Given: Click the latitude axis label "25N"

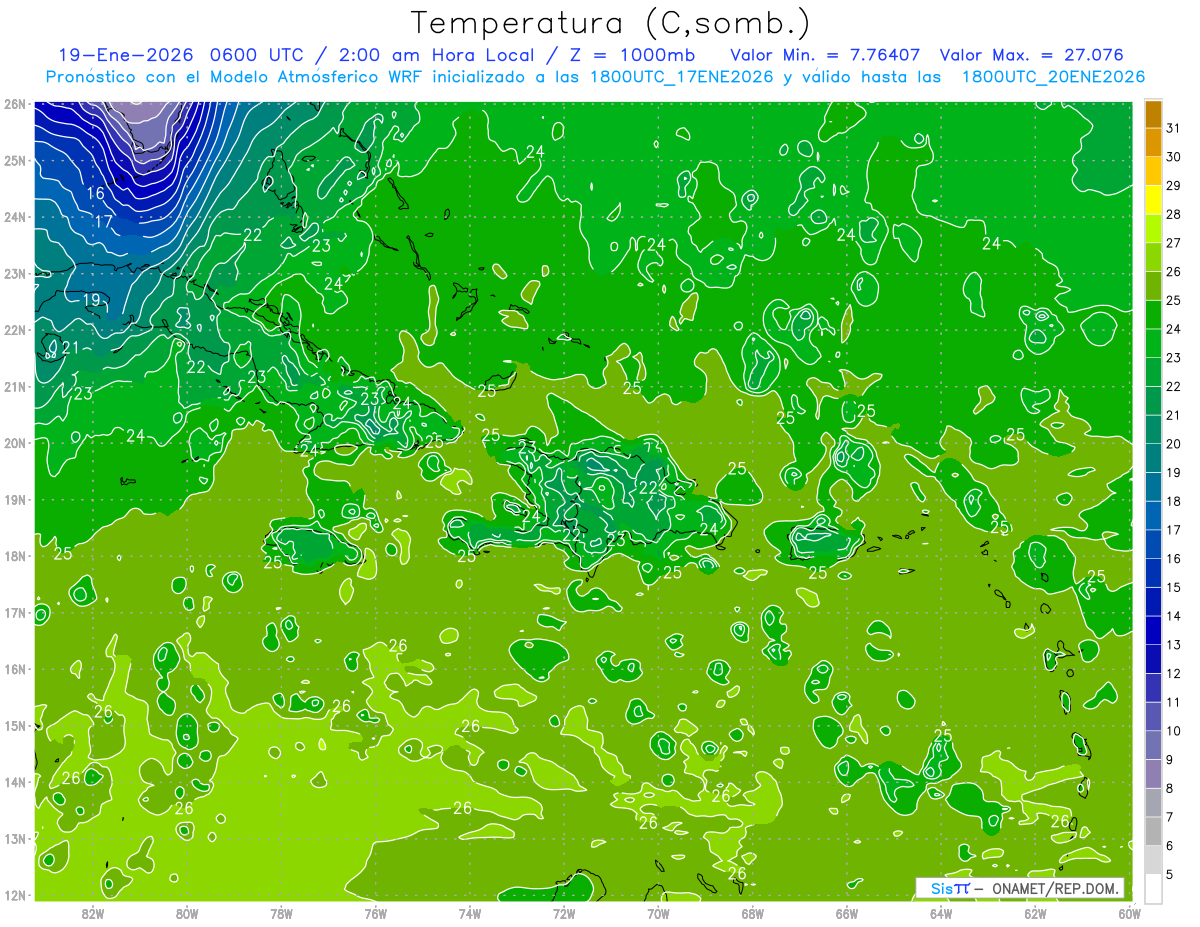Looking at the screenshot, I should pos(14,160).
